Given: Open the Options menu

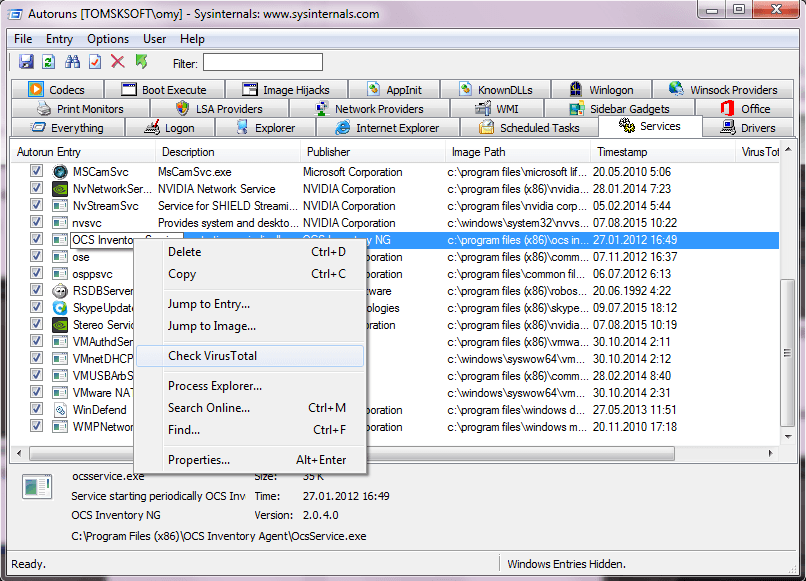Looking at the screenshot, I should coord(108,39).
